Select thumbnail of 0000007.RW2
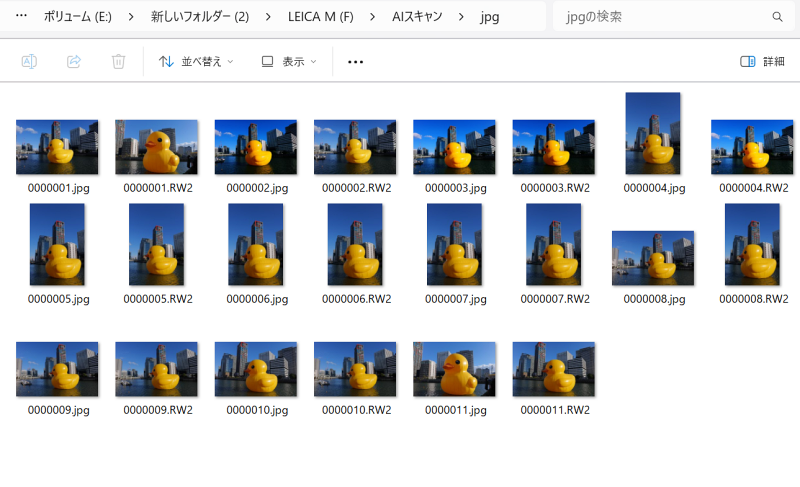 554,244
